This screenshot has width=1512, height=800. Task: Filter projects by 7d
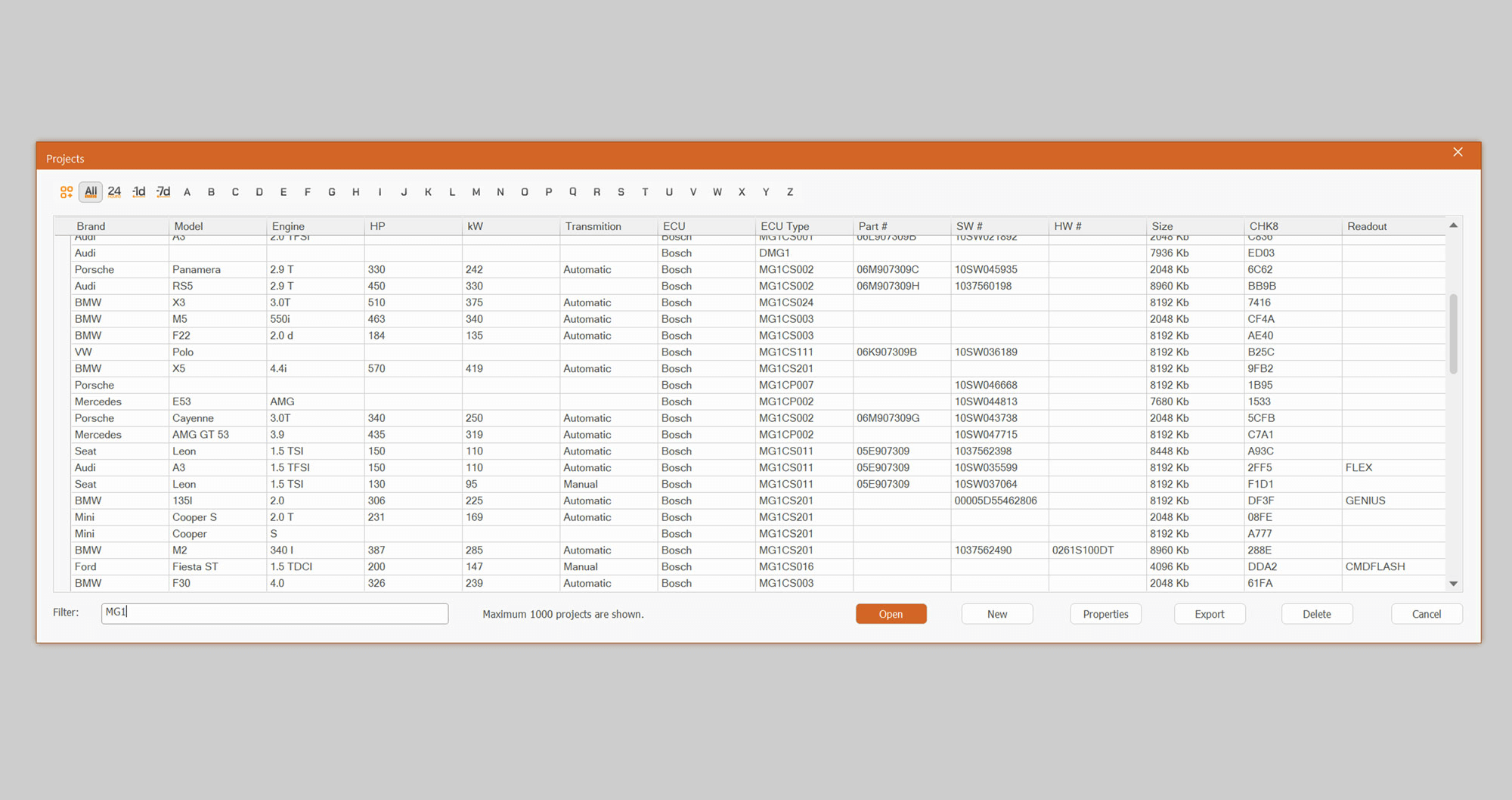click(163, 192)
